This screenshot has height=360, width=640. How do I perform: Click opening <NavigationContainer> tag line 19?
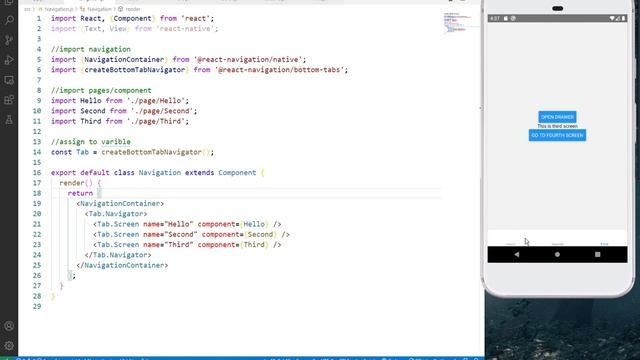point(120,203)
